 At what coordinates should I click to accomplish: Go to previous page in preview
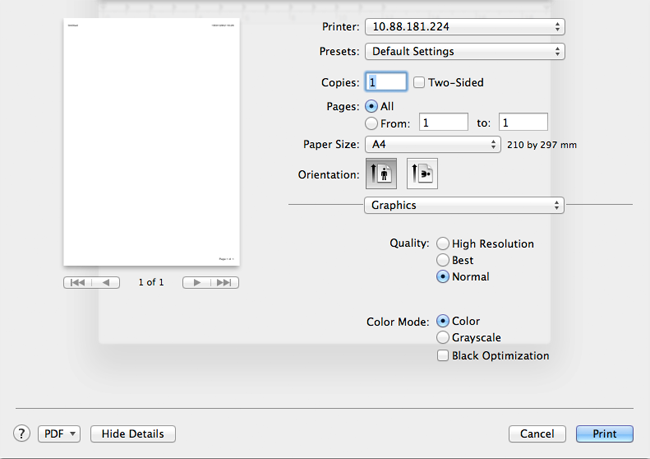click(106, 283)
